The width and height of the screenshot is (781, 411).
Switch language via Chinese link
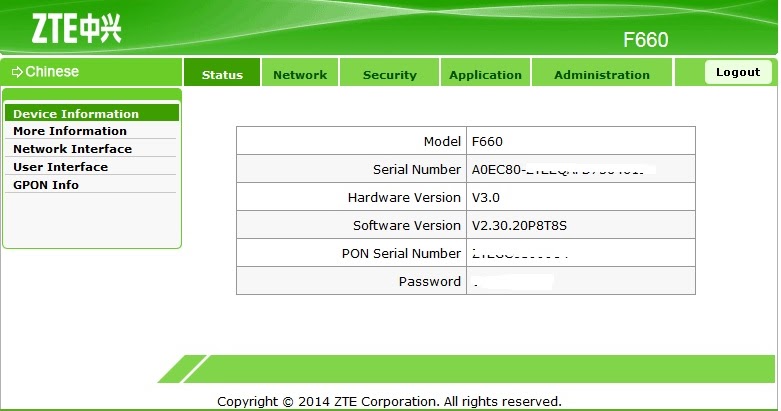point(52,72)
